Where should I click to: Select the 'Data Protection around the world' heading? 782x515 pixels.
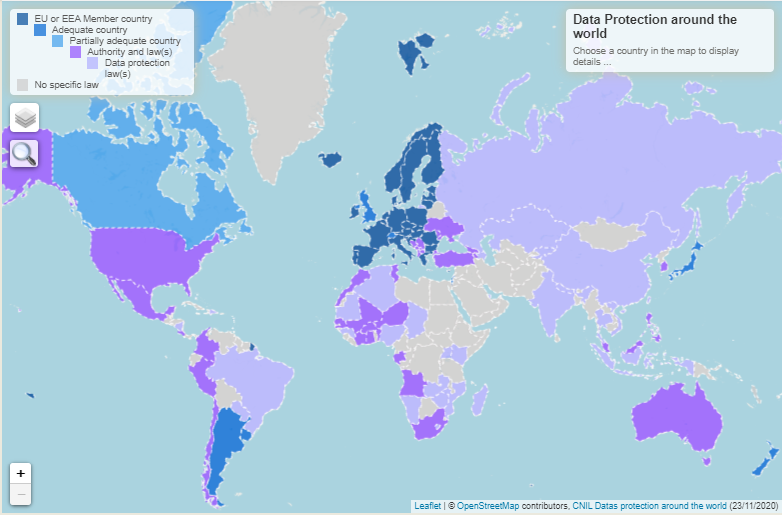(x=654, y=26)
